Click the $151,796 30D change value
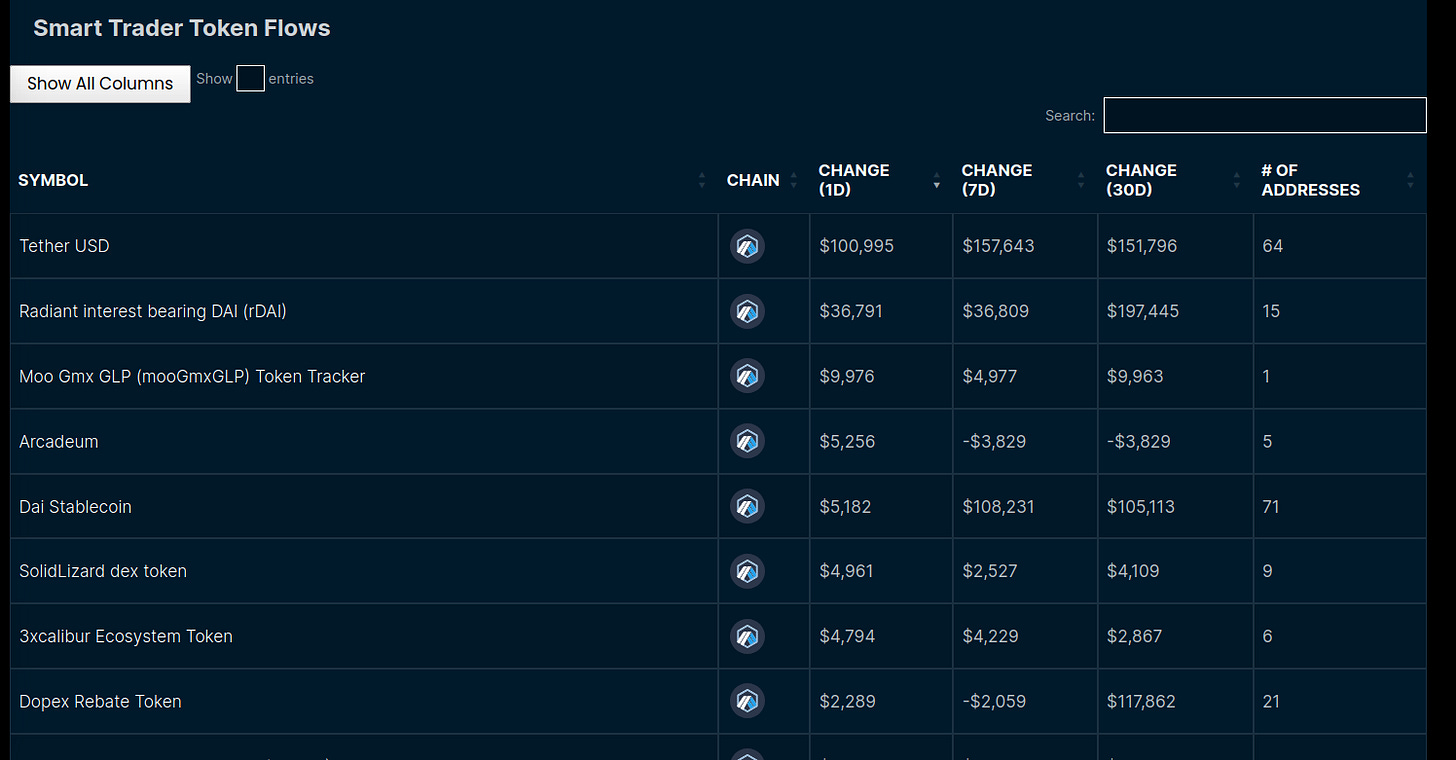 click(x=1142, y=246)
